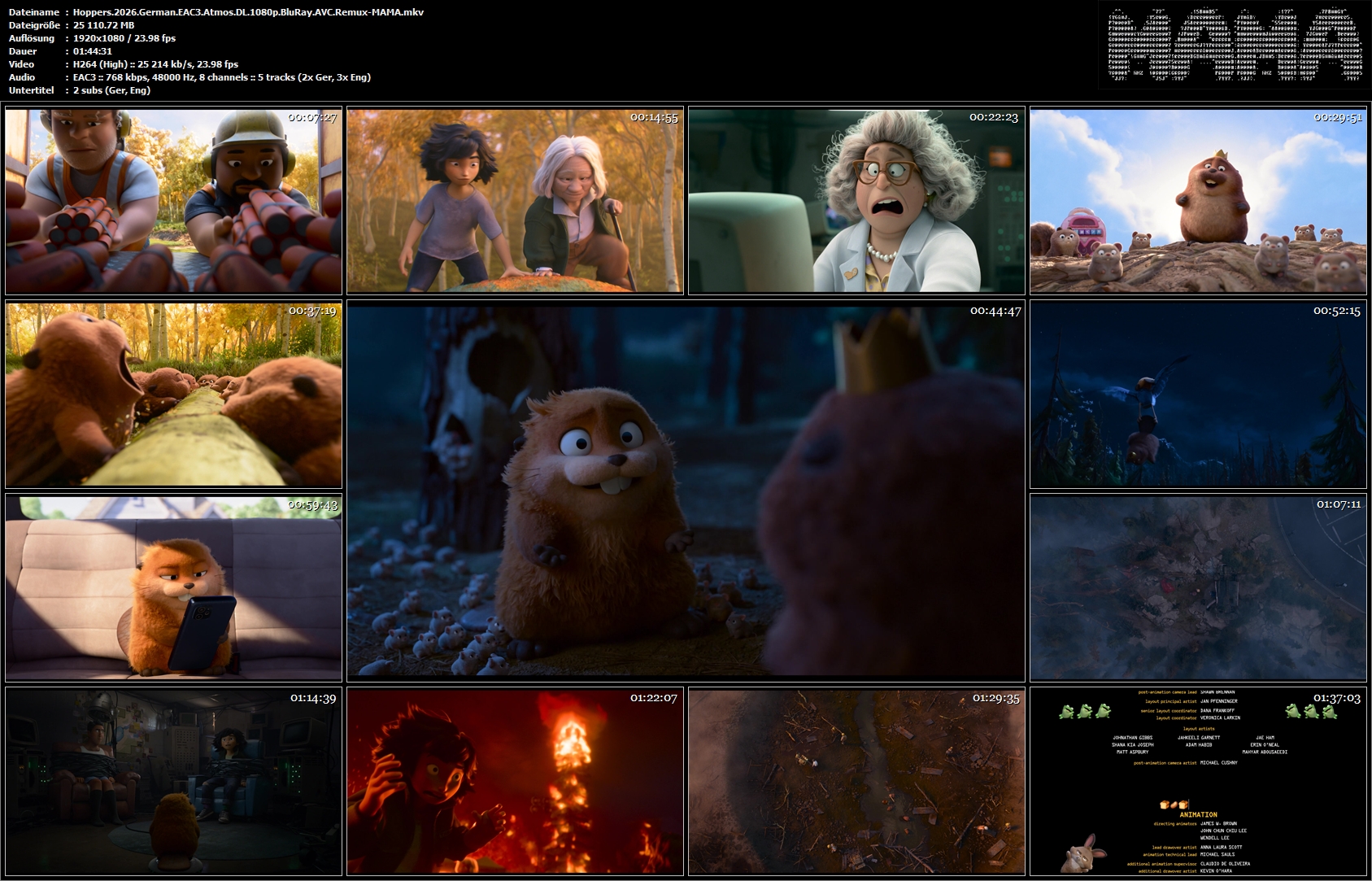This screenshot has width=1372, height=881.
Task: Click the audio line EAC3 768 kbps details
Action: 222,77
